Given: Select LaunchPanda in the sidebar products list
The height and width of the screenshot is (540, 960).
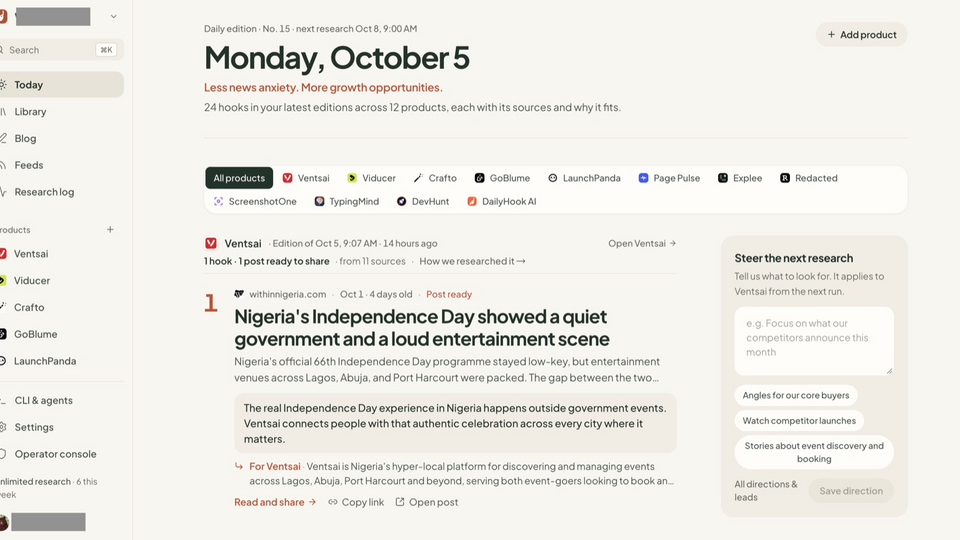Looking at the screenshot, I should click(x=45, y=361).
